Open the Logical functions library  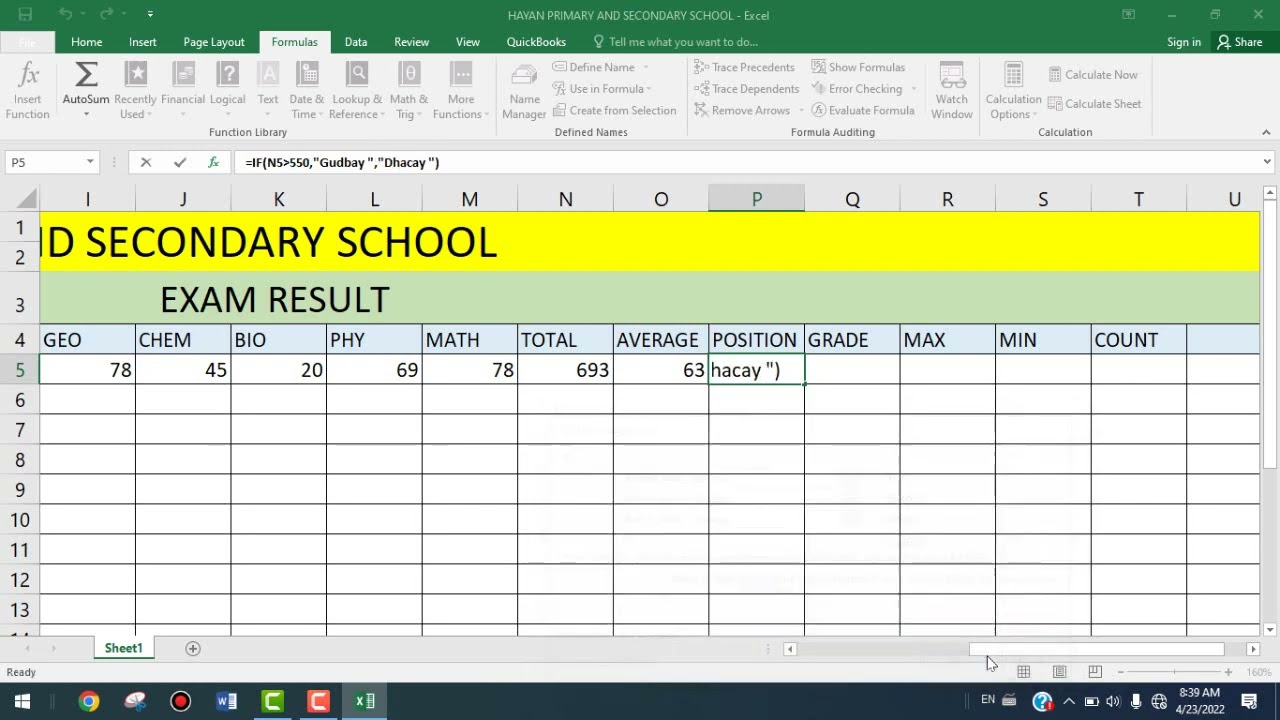228,90
